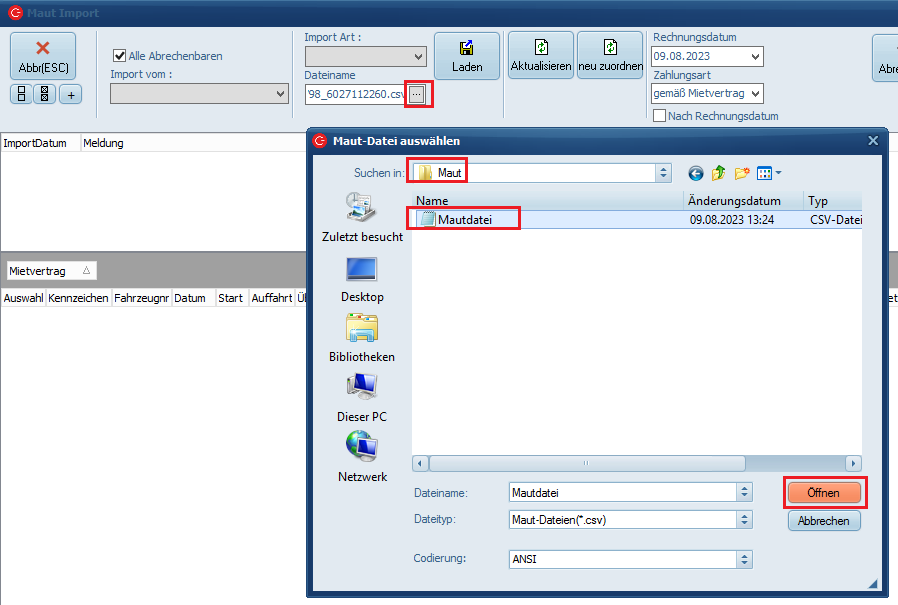Expand the Zahlungsart dropdown
The width and height of the screenshot is (898, 605).
[x=754, y=93]
